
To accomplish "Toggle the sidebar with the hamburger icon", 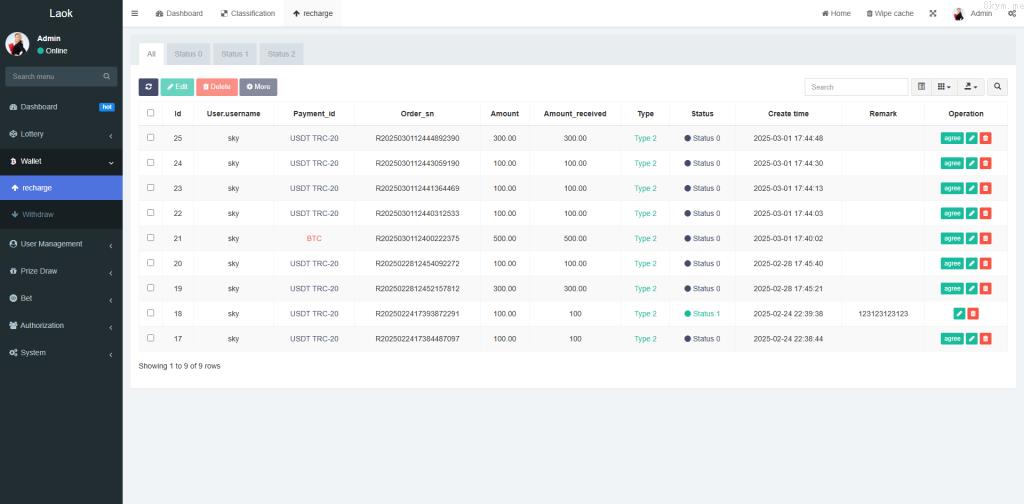I will tap(135, 14).
